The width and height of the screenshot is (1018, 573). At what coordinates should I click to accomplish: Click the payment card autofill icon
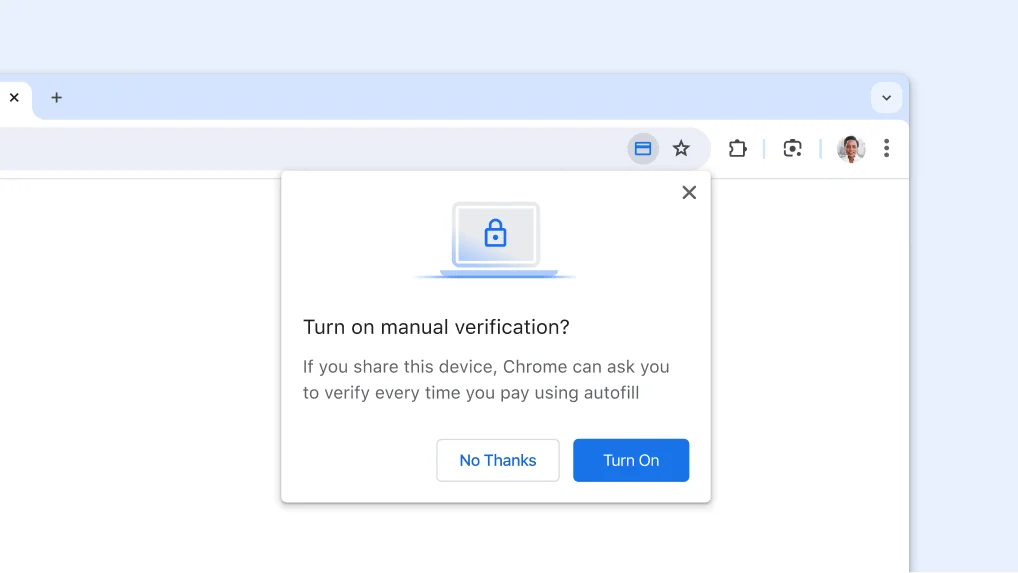point(643,149)
